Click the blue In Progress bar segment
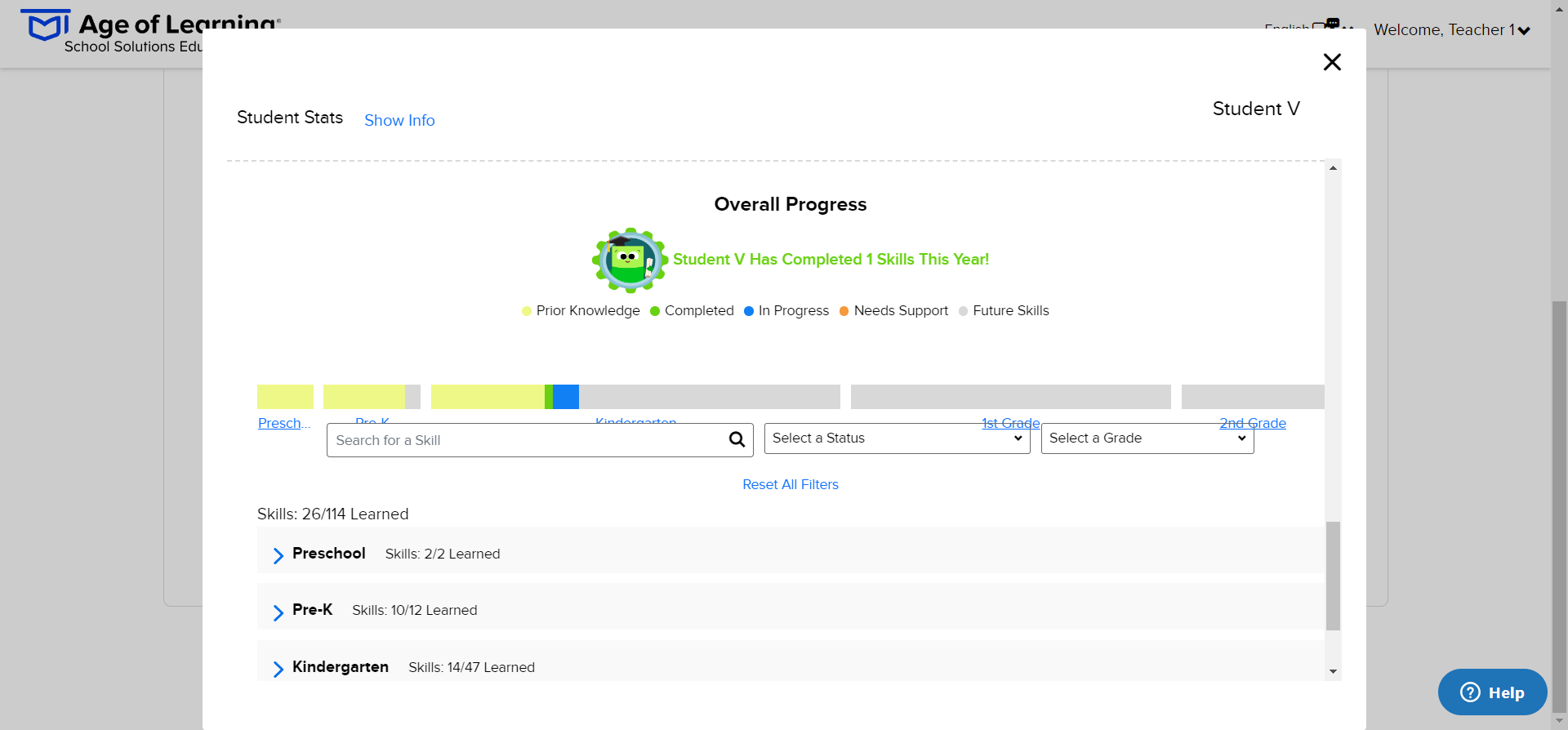Screen dimensions: 1568x730 coord(566,397)
